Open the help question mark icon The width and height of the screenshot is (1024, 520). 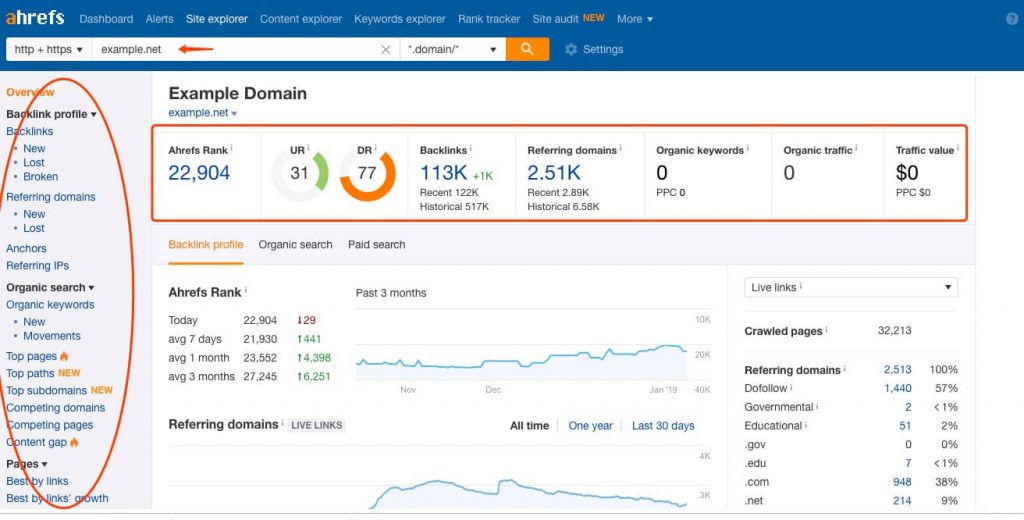click(x=1012, y=19)
